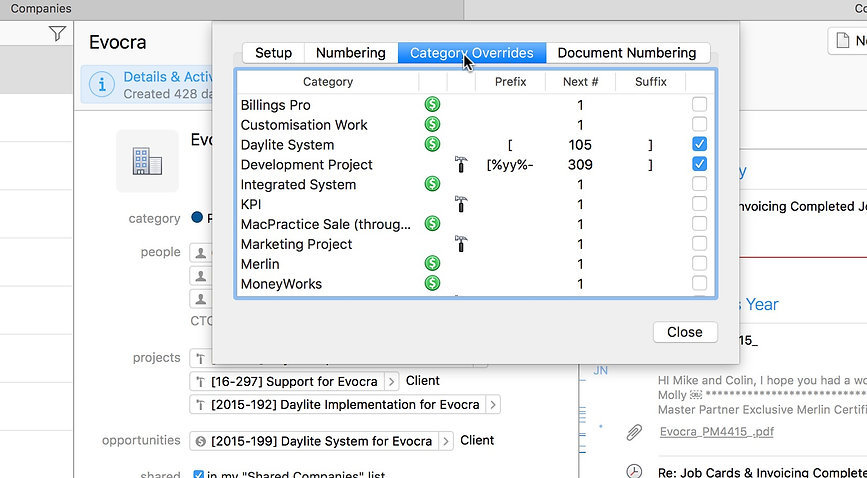Screen dimensions: 867x478
Task: Click the Category column header
Action: click(328, 82)
